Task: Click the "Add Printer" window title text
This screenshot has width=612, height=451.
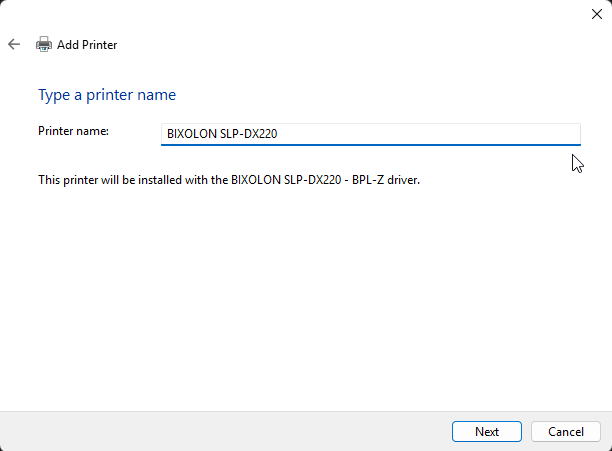Action: (87, 45)
